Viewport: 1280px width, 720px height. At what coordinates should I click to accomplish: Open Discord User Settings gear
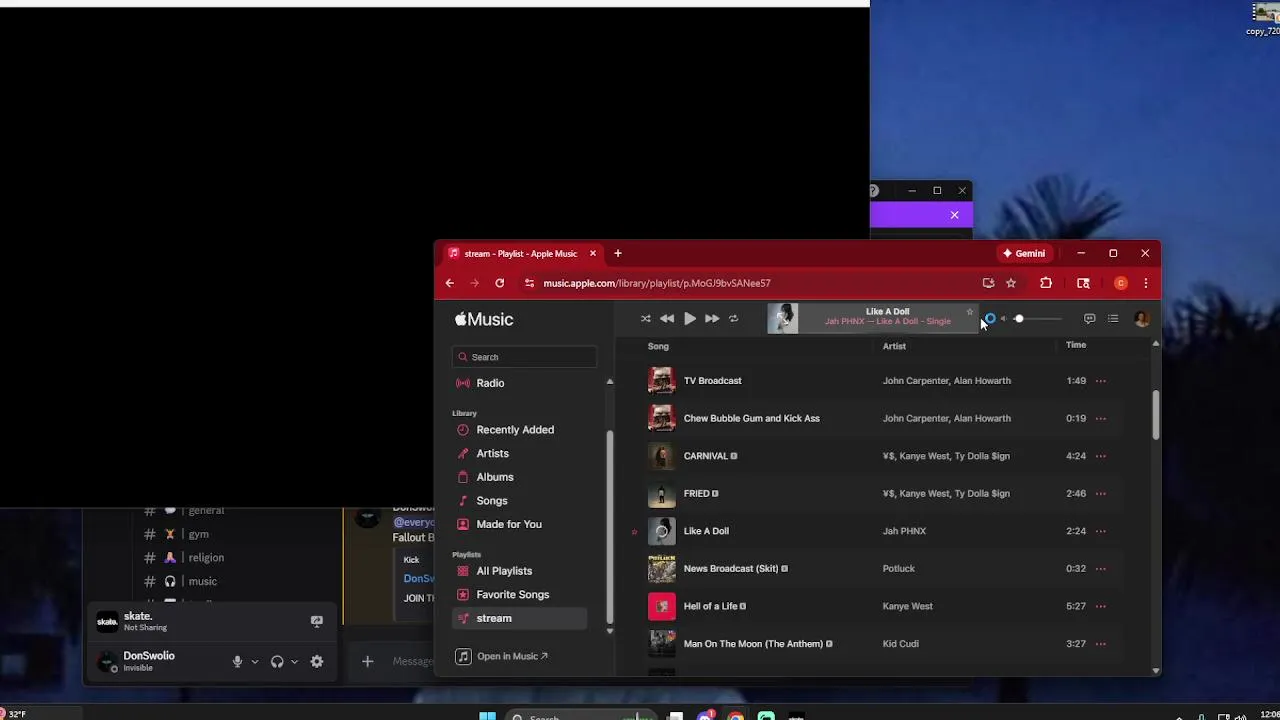pyautogui.click(x=317, y=662)
